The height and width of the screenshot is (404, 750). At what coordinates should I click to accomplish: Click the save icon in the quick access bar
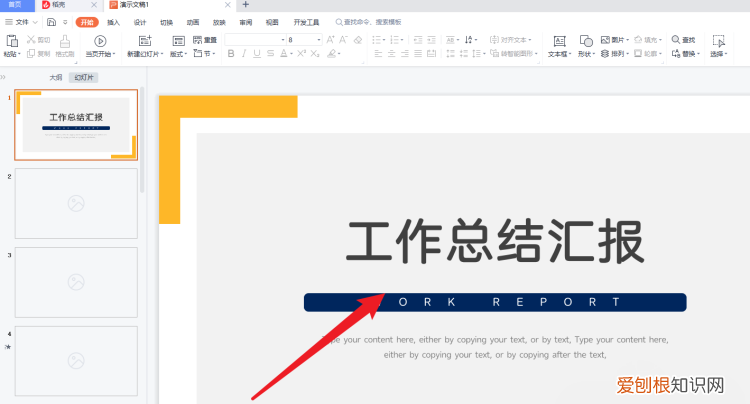pos(51,22)
